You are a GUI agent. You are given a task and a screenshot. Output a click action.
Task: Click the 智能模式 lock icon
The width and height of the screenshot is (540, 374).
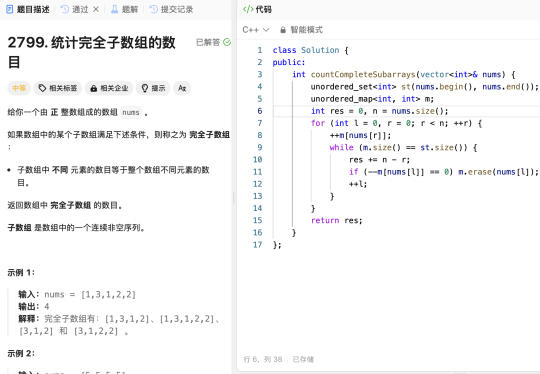coord(283,30)
